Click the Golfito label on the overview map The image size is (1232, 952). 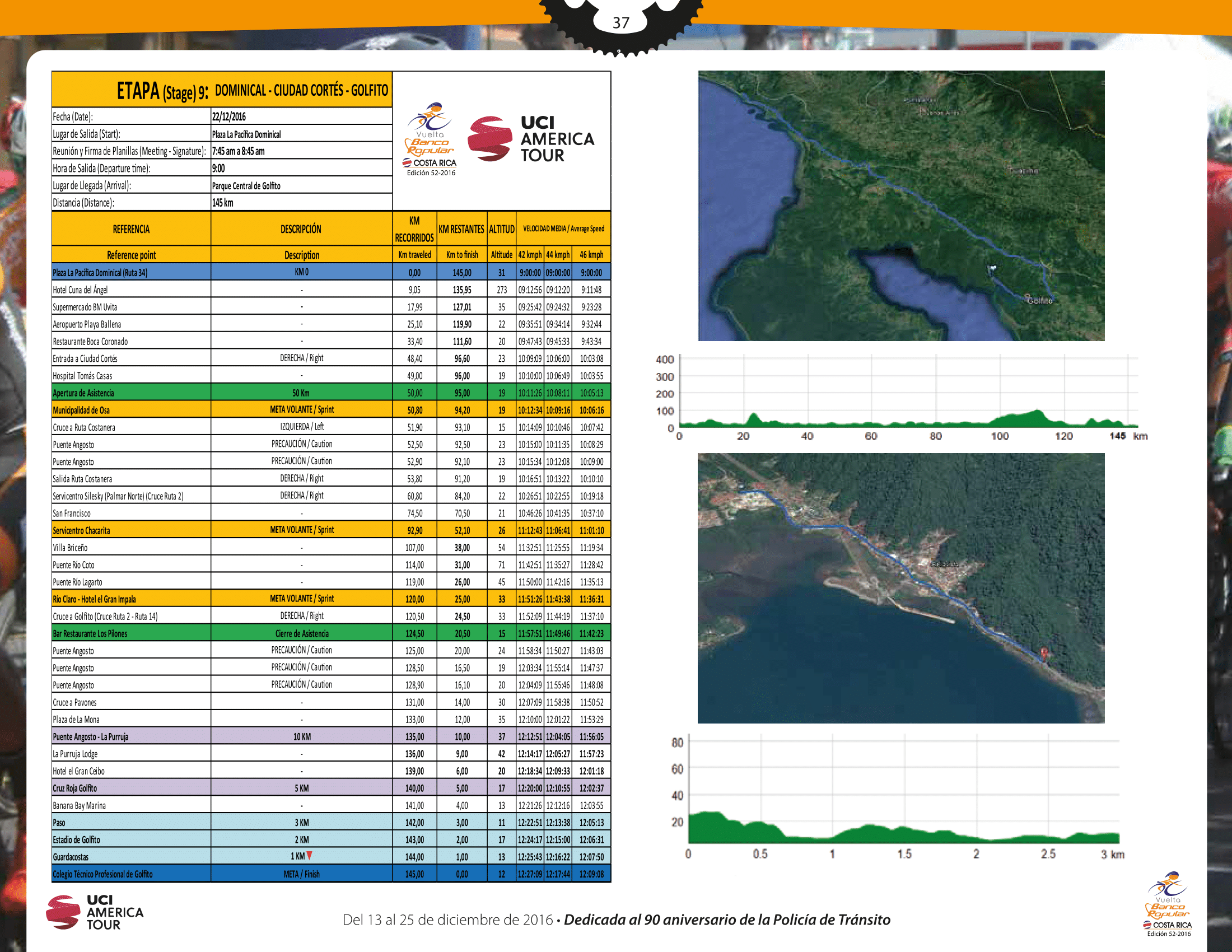[1040, 301]
